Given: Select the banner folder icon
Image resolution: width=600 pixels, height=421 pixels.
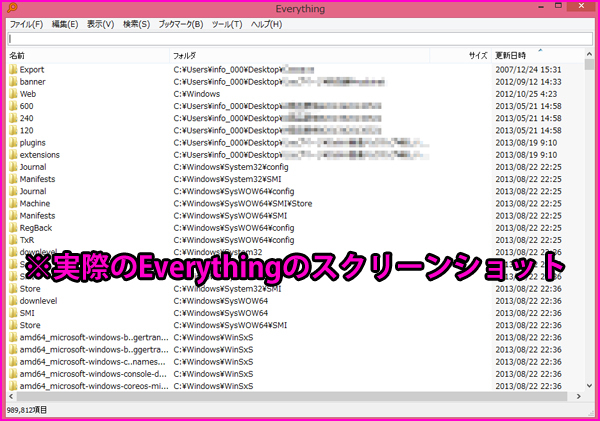Looking at the screenshot, I should (13, 82).
